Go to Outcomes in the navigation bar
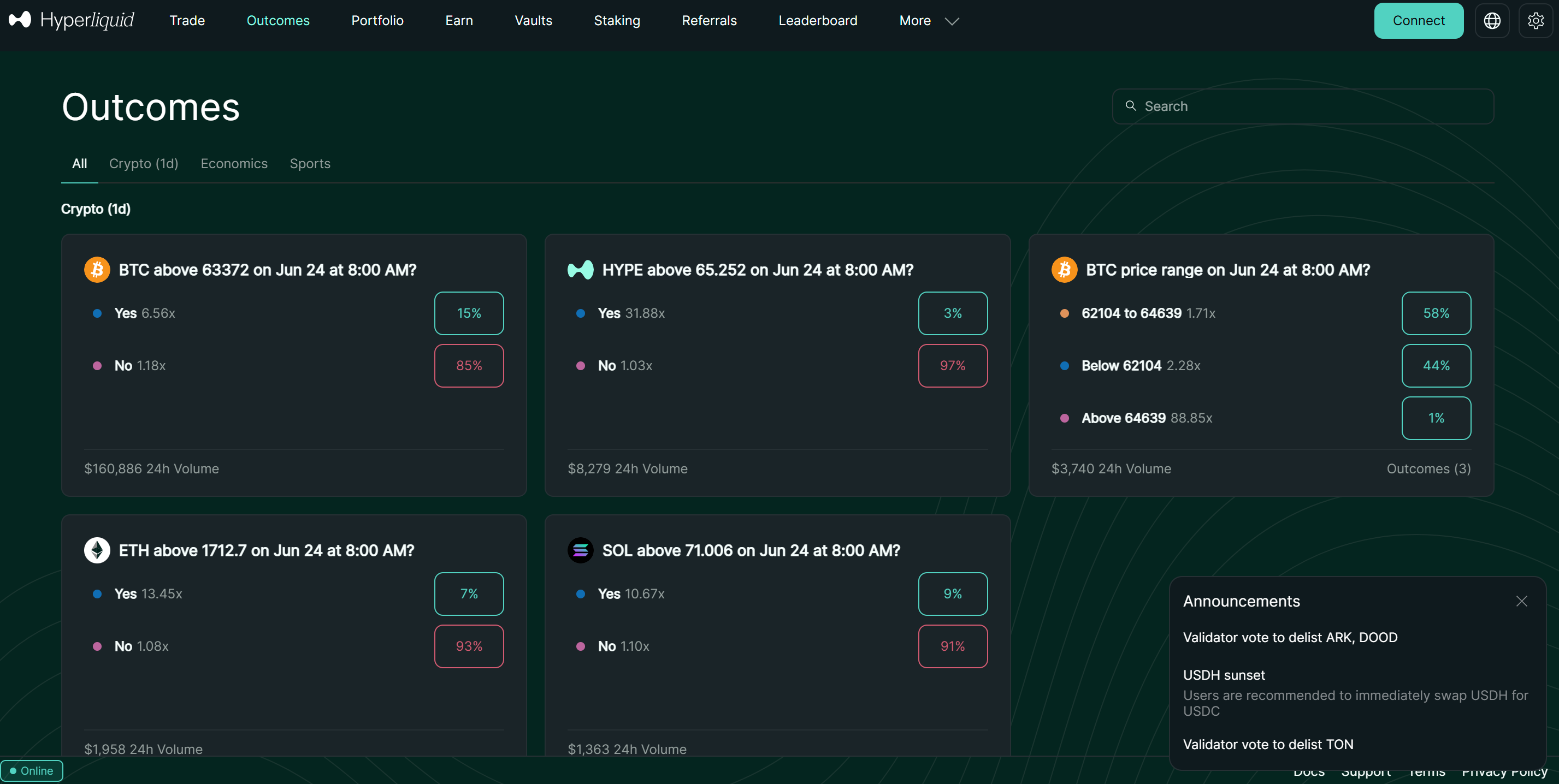Viewport: 1559px width, 784px height. click(x=278, y=21)
